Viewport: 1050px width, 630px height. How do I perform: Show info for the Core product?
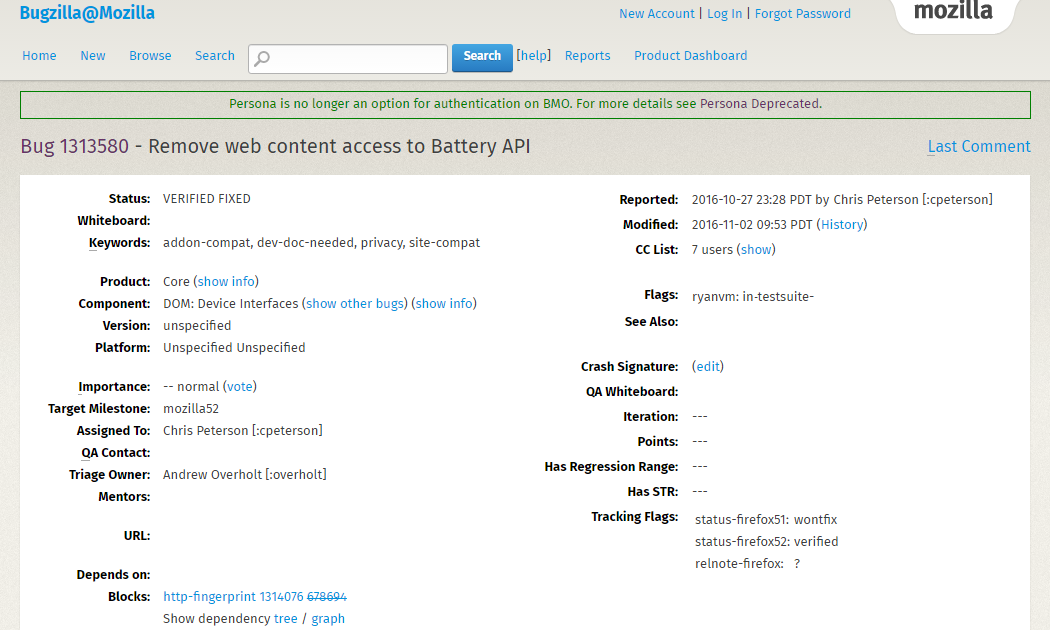[x=226, y=281]
